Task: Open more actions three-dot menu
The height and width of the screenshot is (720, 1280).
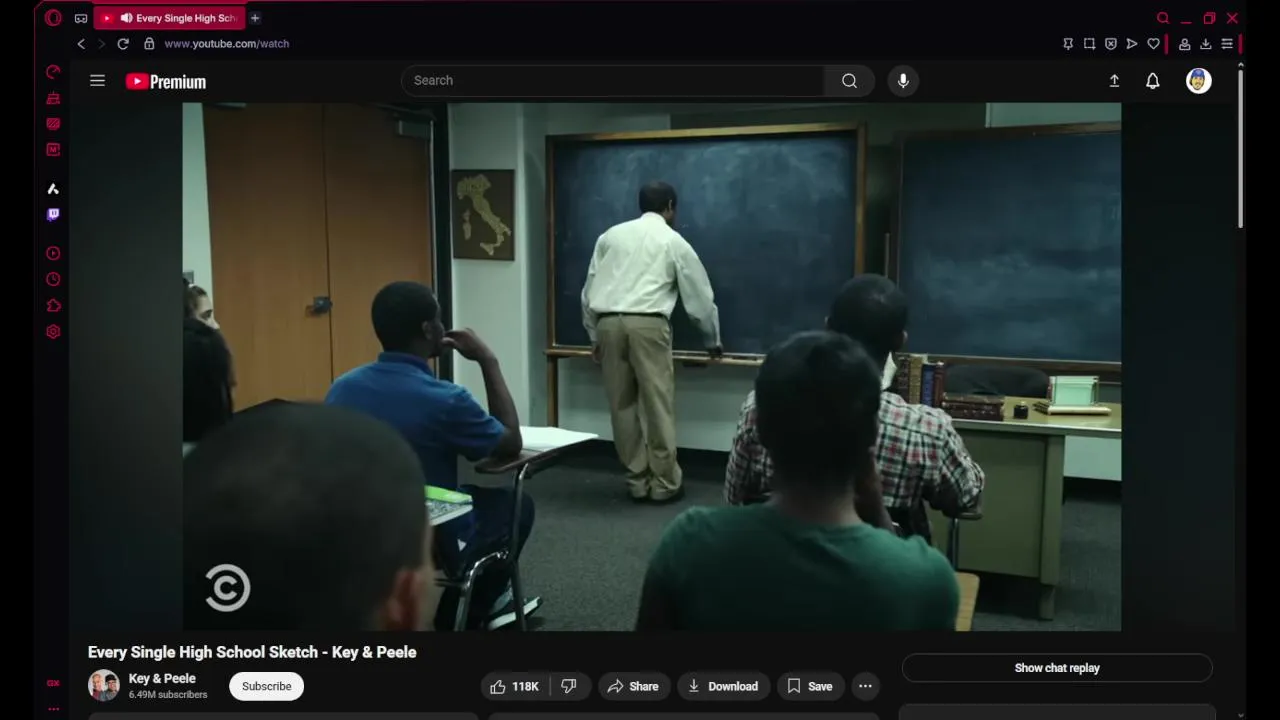Action: point(865,686)
